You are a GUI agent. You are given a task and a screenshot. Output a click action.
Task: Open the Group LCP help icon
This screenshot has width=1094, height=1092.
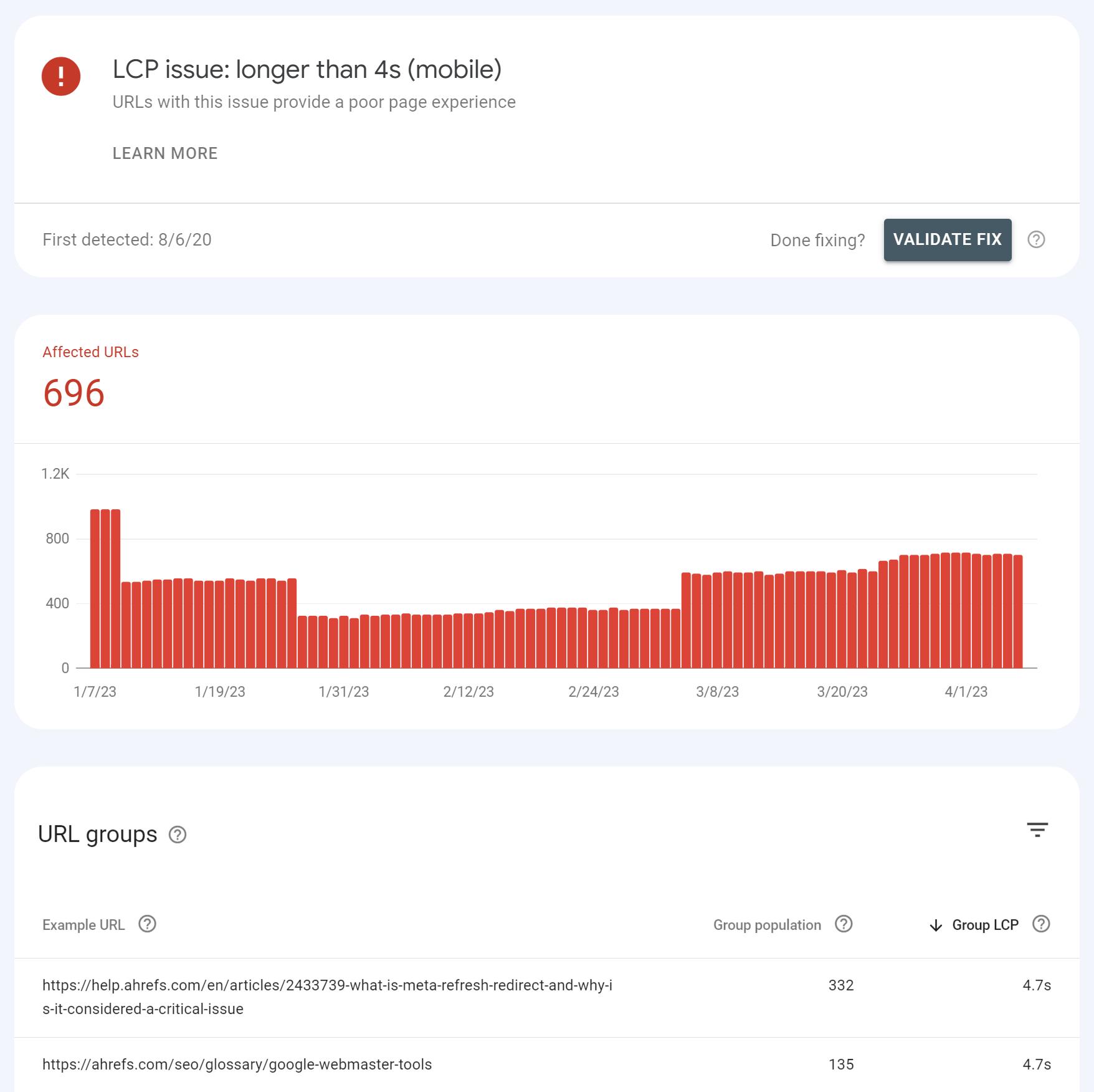click(x=1040, y=924)
